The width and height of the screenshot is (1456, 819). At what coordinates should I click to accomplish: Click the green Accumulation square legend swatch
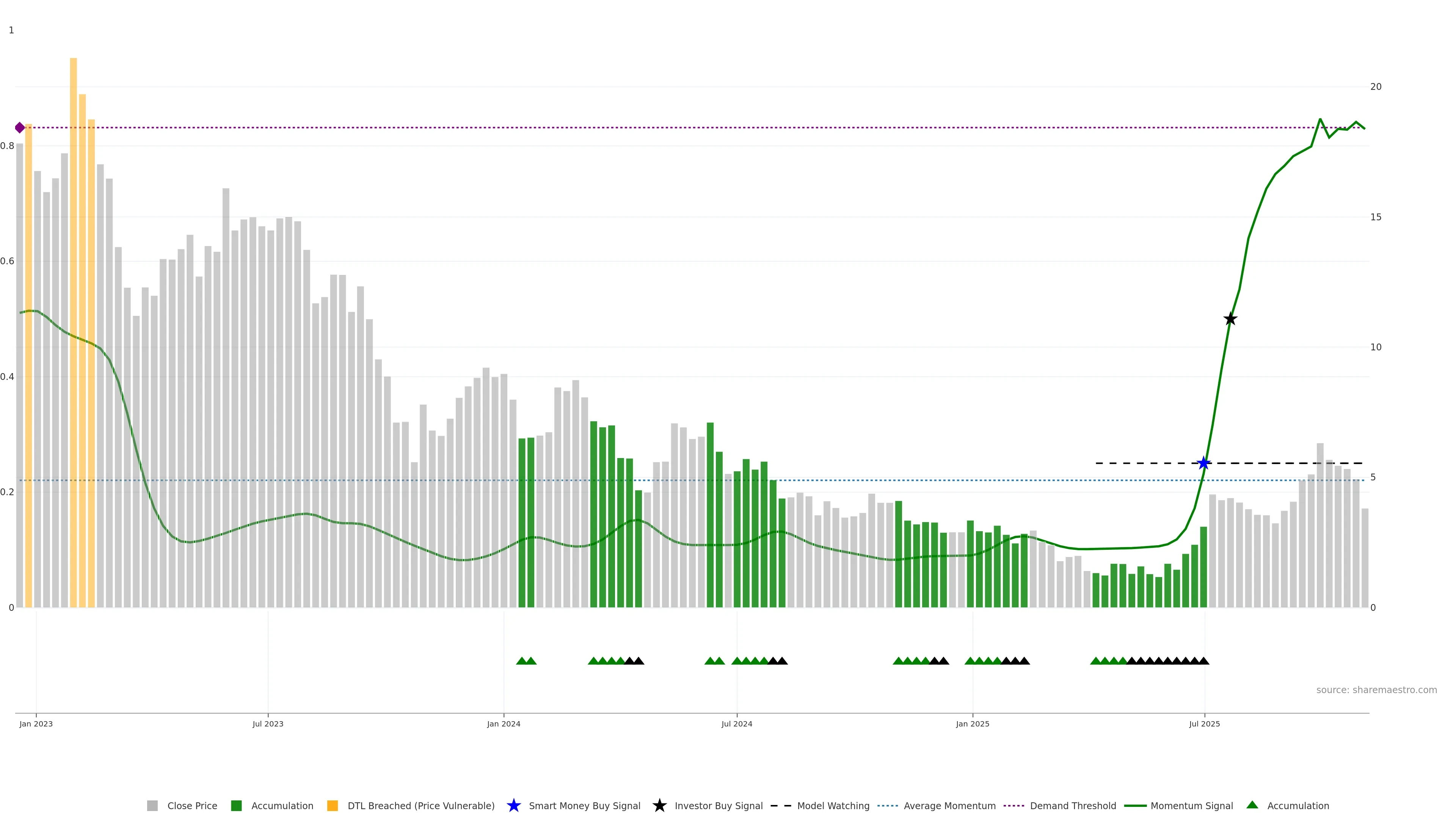click(x=236, y=805)
